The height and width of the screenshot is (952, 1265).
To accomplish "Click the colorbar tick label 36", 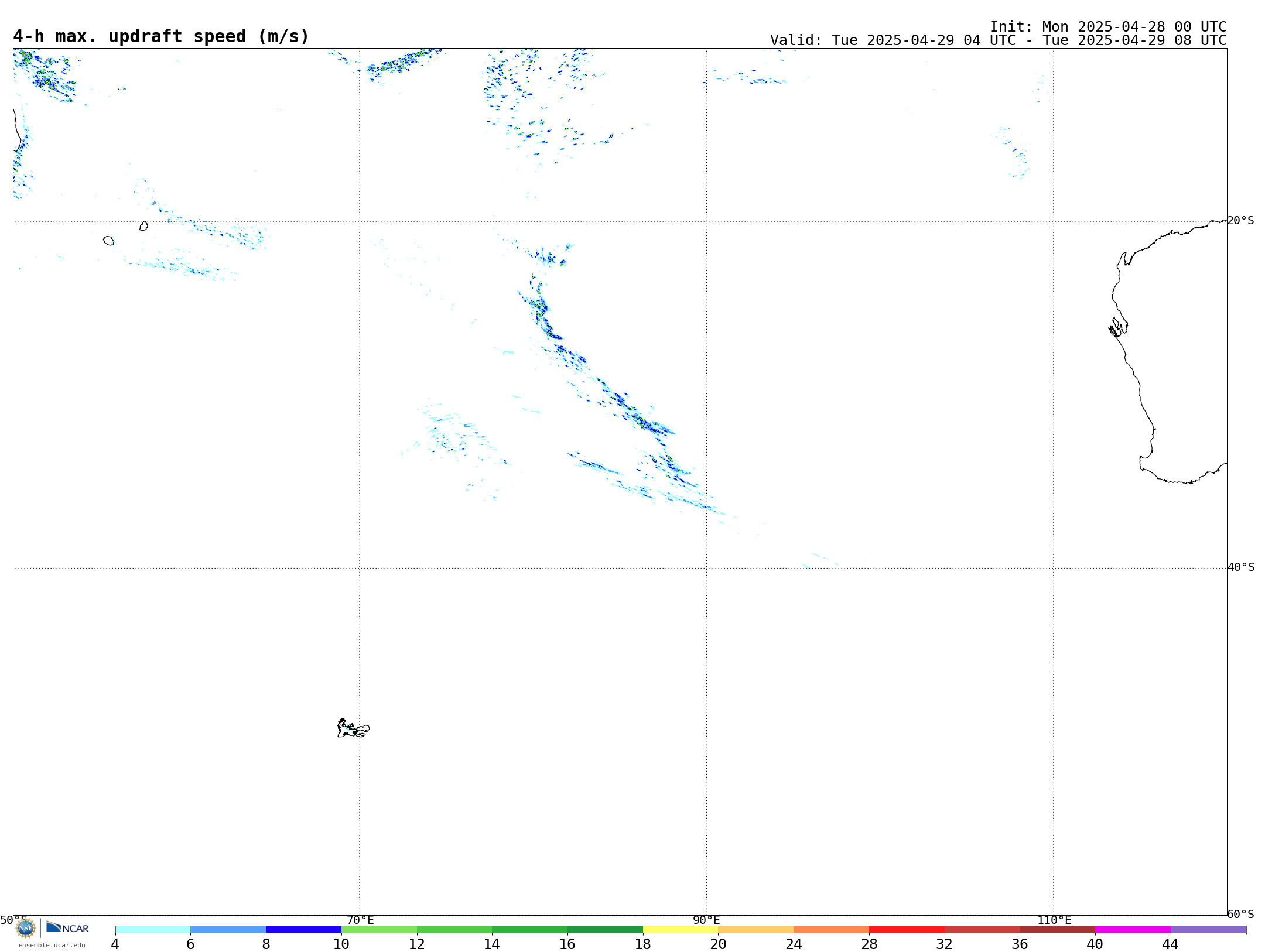I will [1020, 944].
